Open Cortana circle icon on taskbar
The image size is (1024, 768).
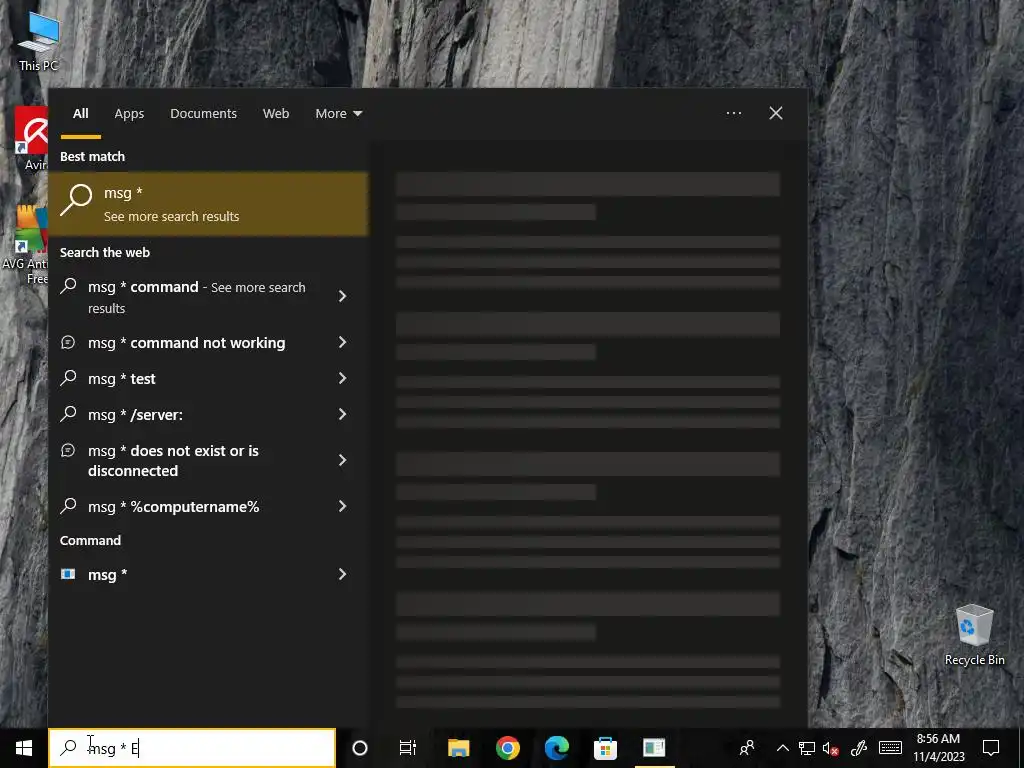pyautogui.click(x=360, y=748)
